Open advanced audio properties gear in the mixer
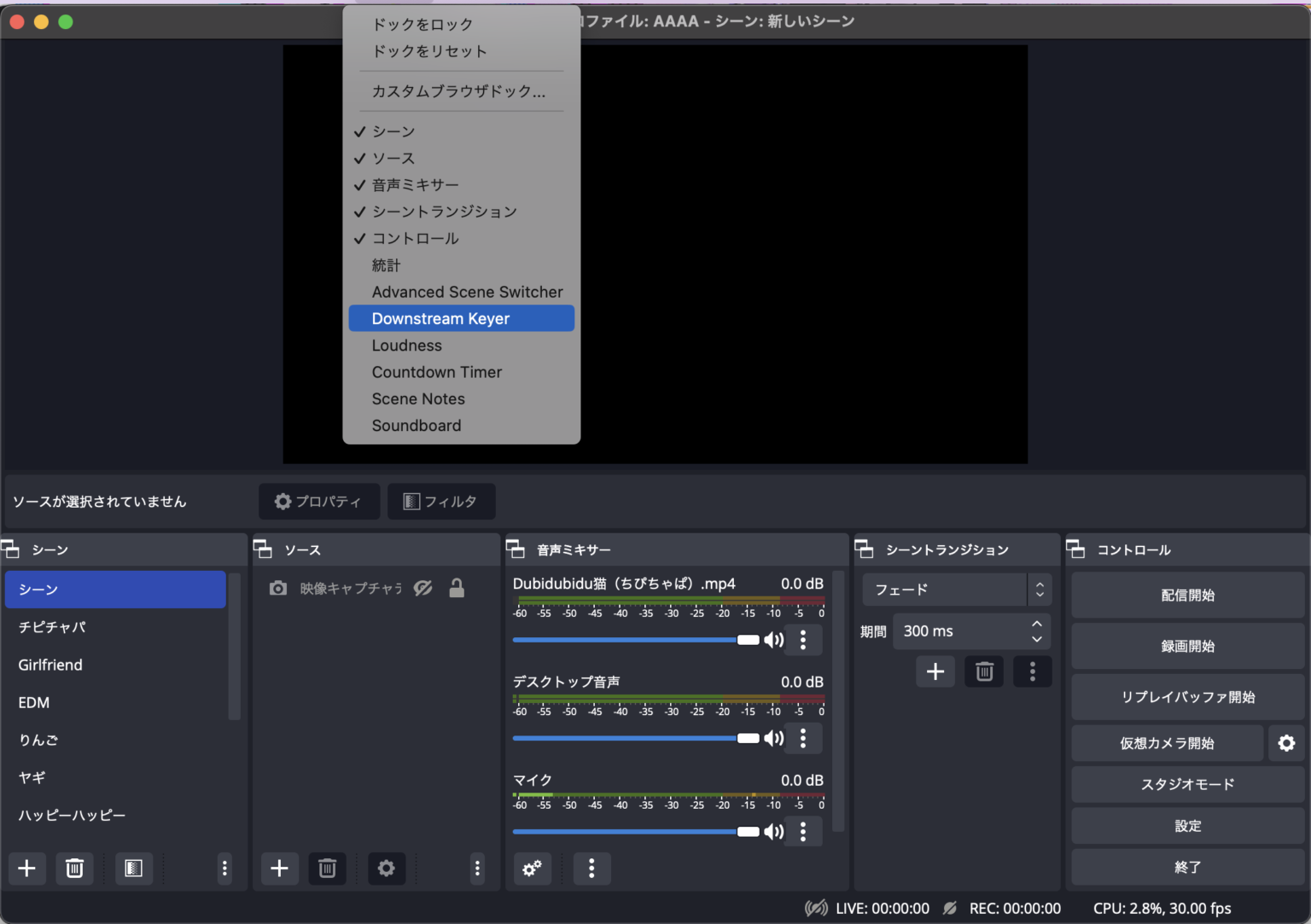This screenshot has height=924, width=1311. (532, 869)
